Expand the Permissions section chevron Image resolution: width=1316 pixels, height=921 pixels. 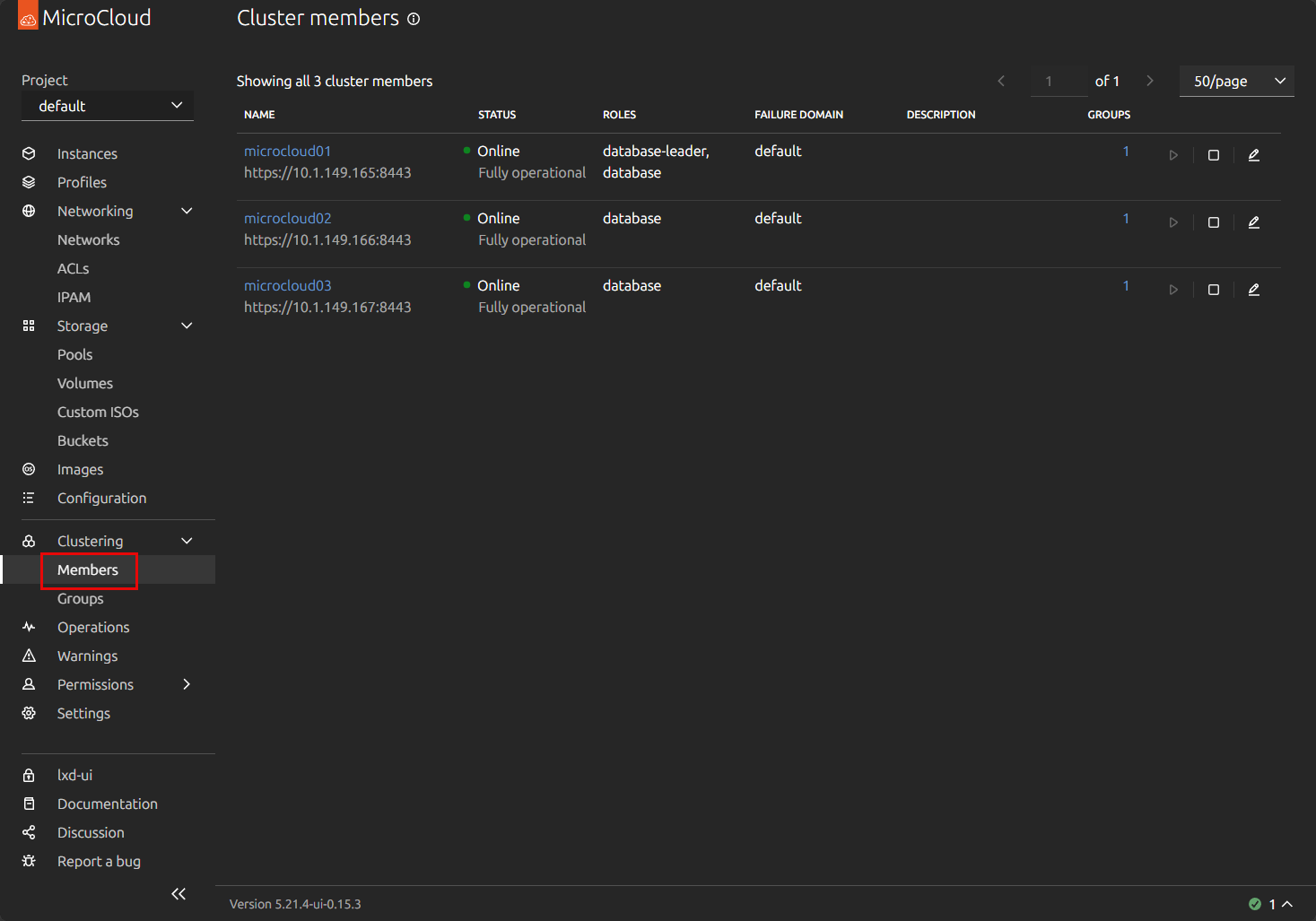click(187, 684)
